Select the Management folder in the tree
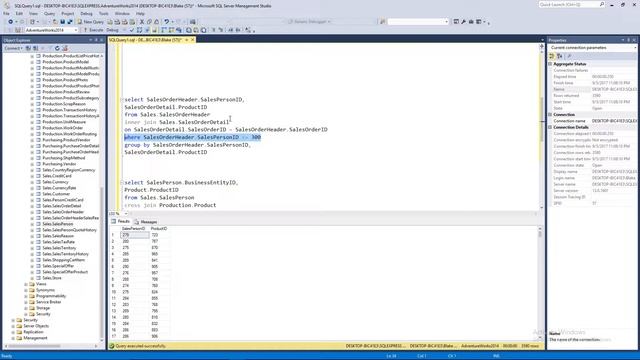 pyautogui.click(x=35, y=338)
